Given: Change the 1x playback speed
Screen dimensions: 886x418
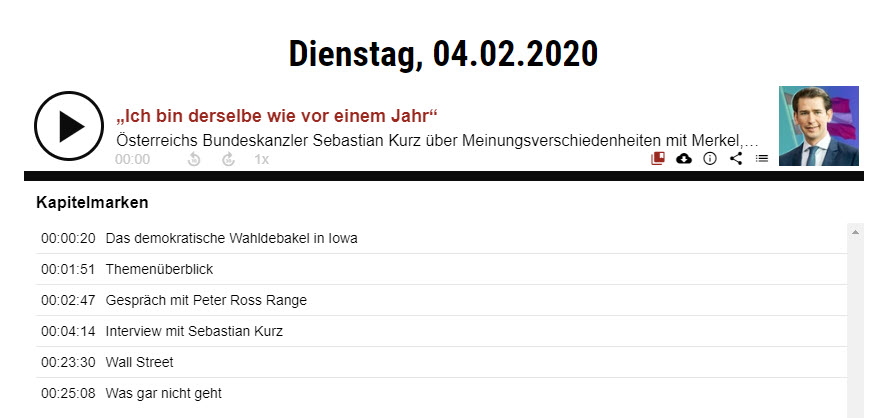Looking at the screenshot, I should 261,159.
